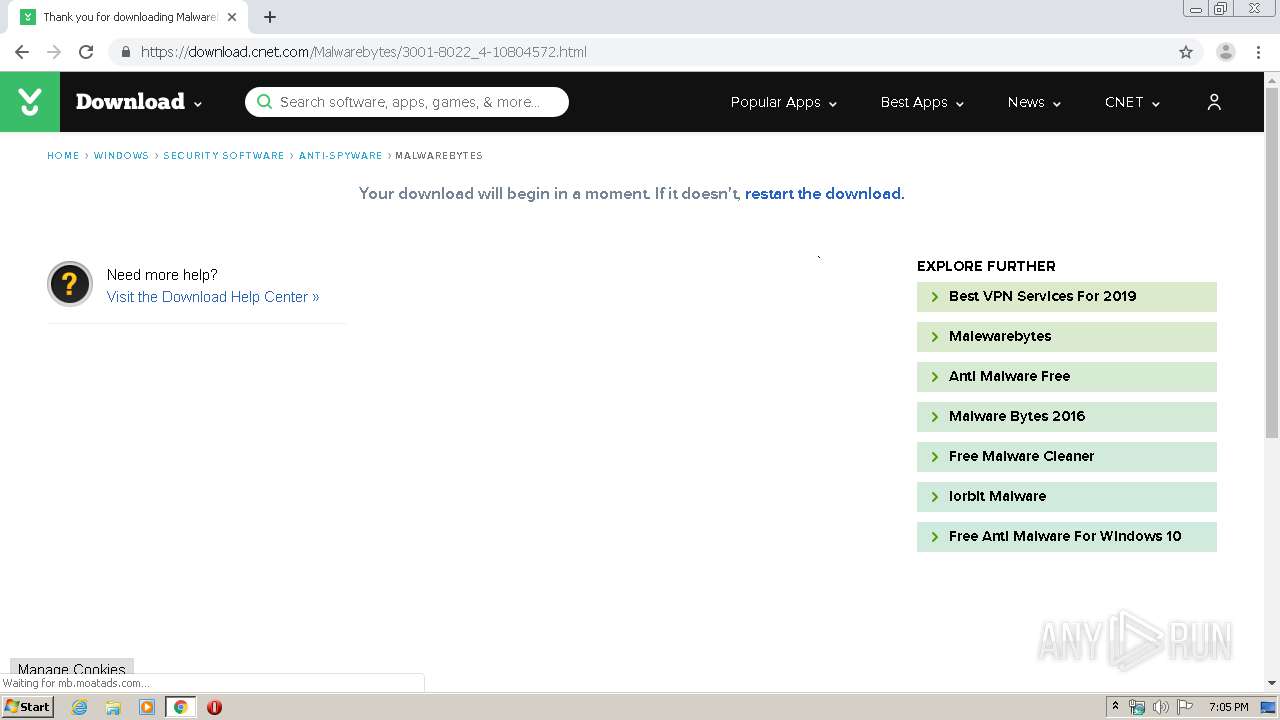This screenshot has width=1280, height=720.
Task: Visit the Download Help Center link
Action: pos(213,297)
